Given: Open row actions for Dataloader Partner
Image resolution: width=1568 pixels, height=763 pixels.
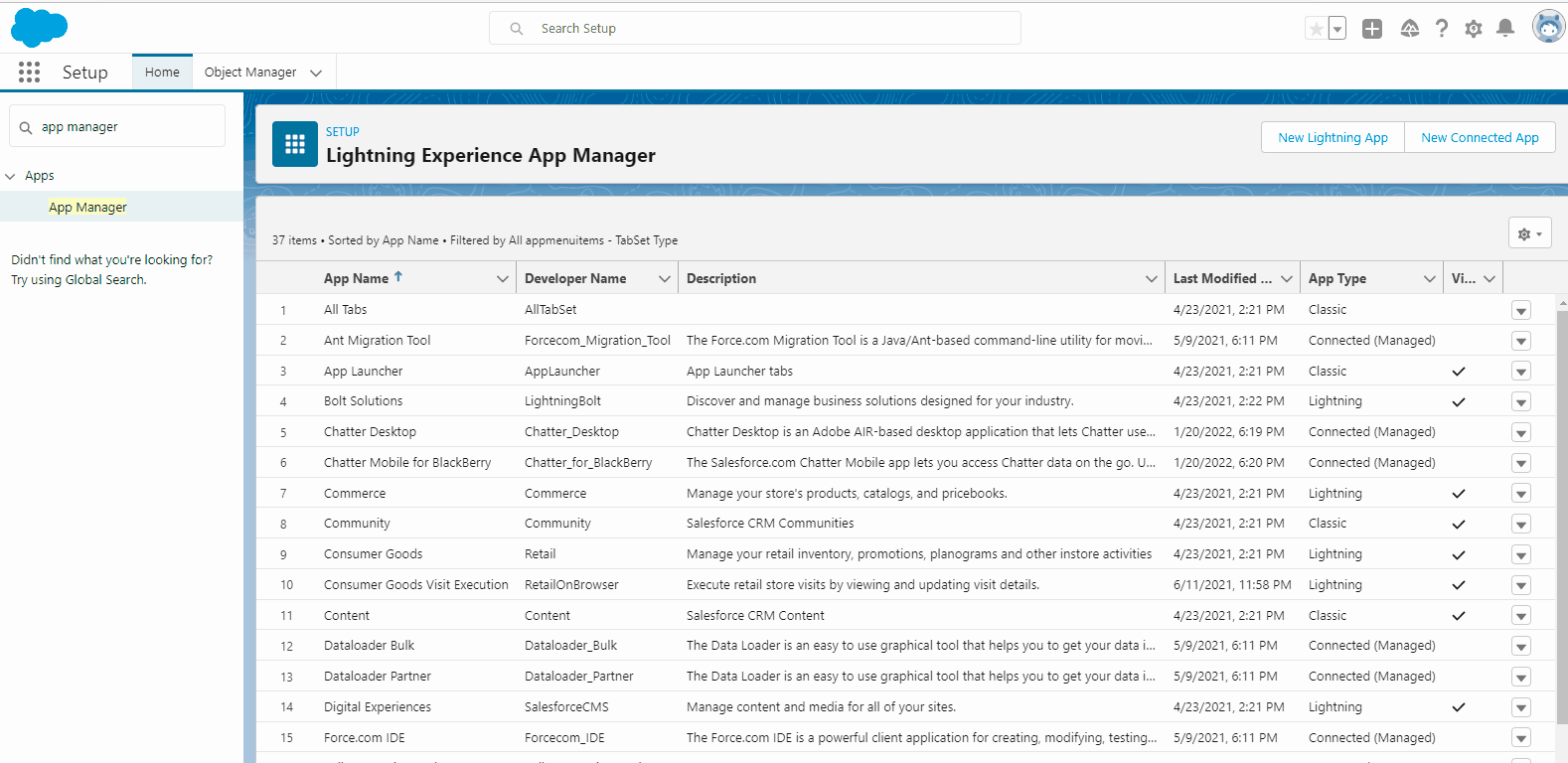Looking at the screenshot, I should [1520, 677].
